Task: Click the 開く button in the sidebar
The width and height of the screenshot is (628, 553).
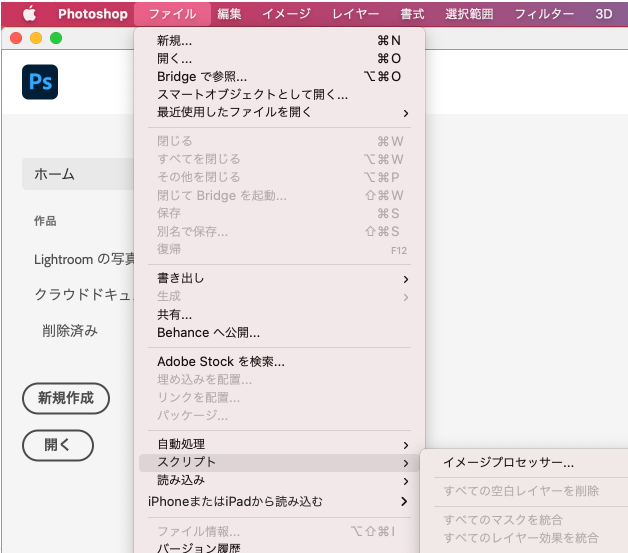Action: 58,445
